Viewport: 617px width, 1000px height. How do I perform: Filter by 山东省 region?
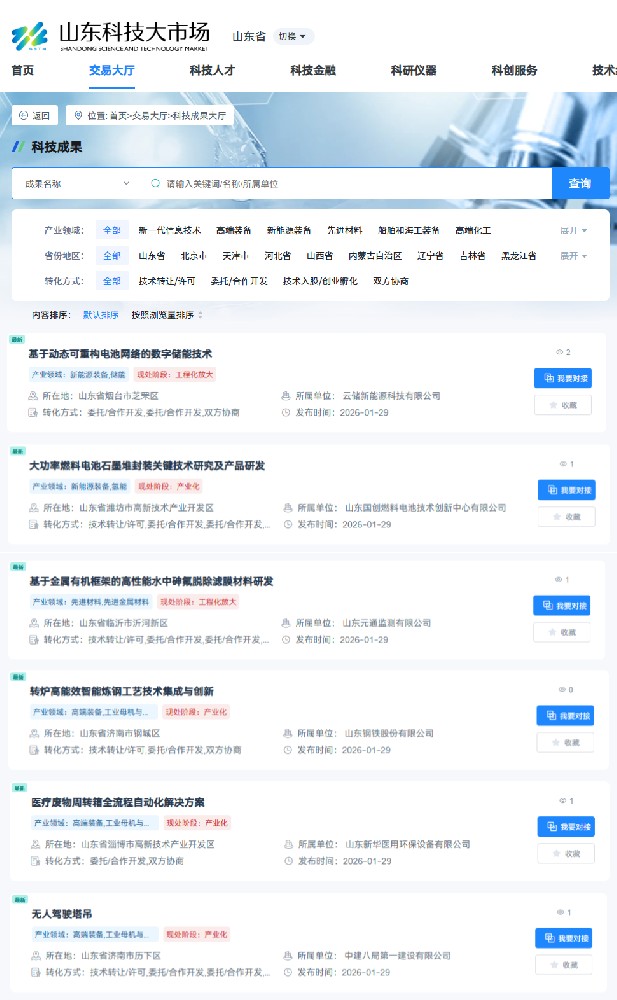[x=152, y=256]
